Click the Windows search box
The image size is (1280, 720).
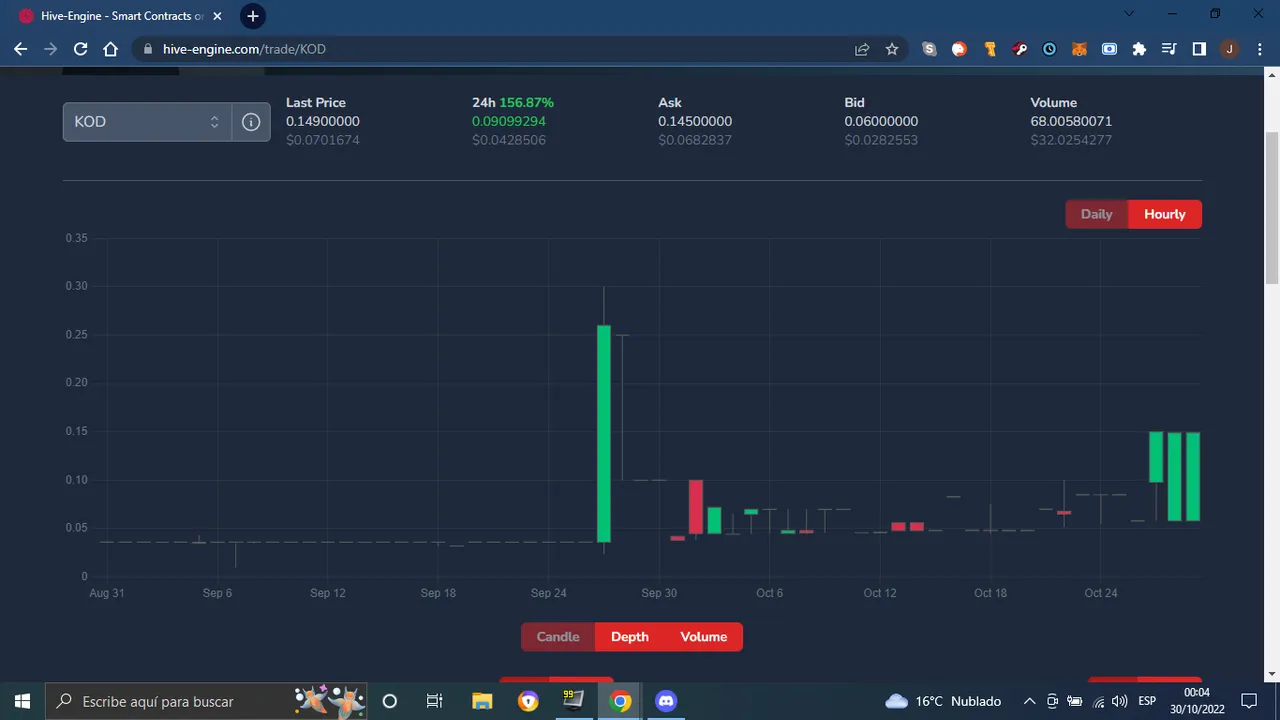207,701
